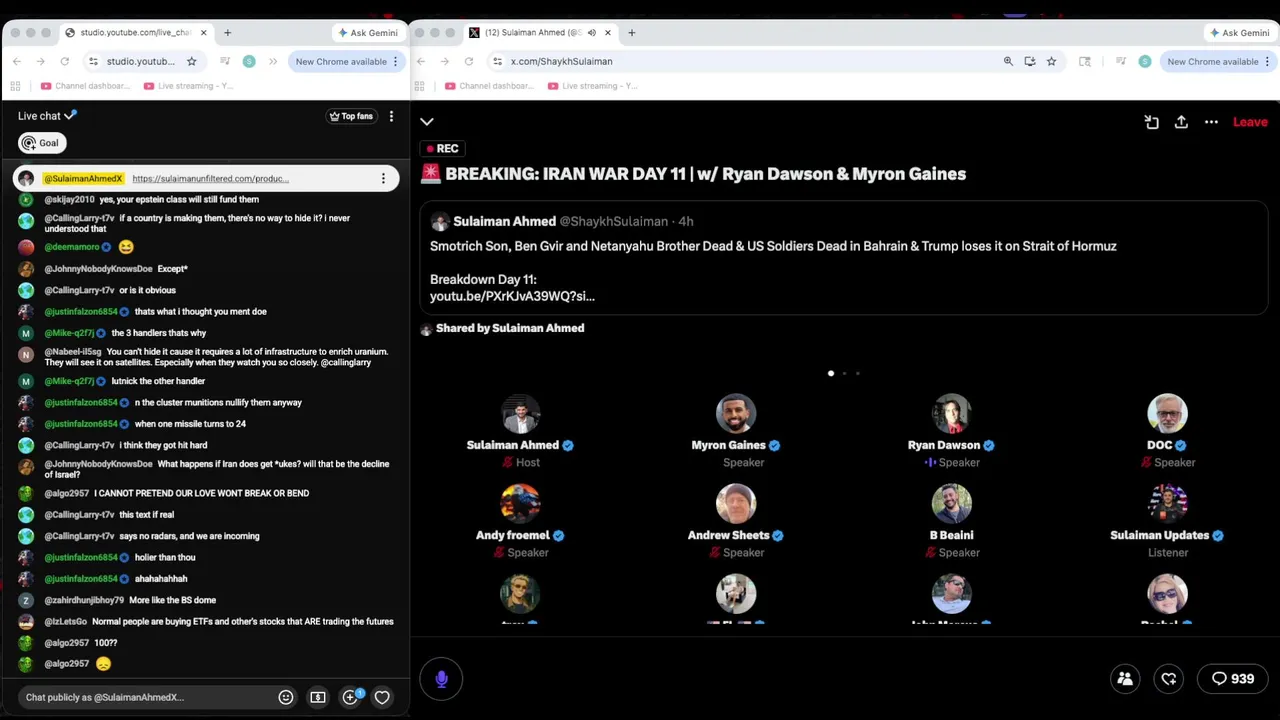Viewport: 1280px width, 720px height.
Task: Click New Chrome available in right window
Action: point(1218,61)
